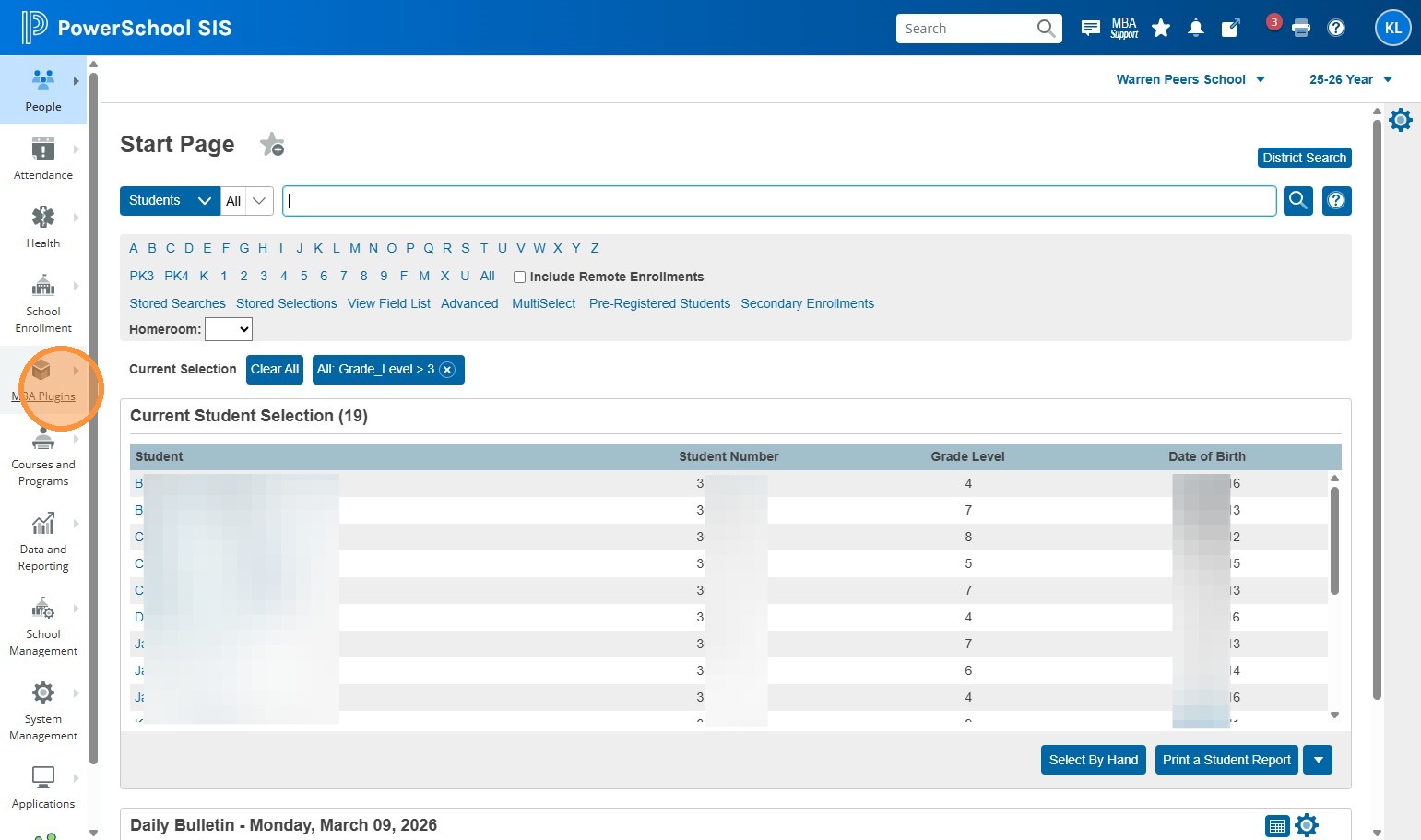Click the PowerSchool SIS logo

(x=126, y=28)
